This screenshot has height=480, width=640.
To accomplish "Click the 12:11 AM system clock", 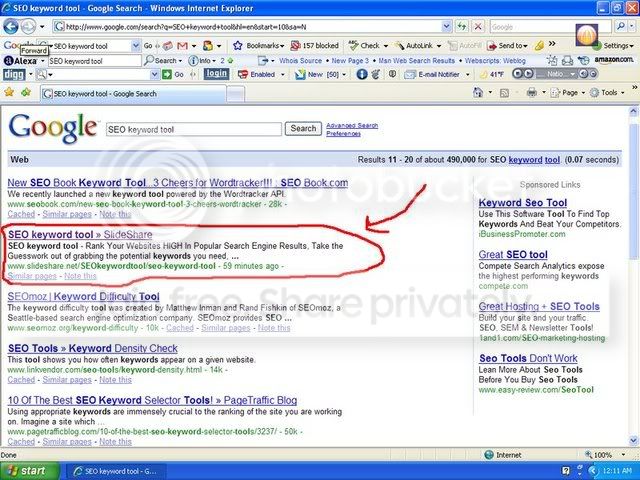I will click(x=617, y=471).
